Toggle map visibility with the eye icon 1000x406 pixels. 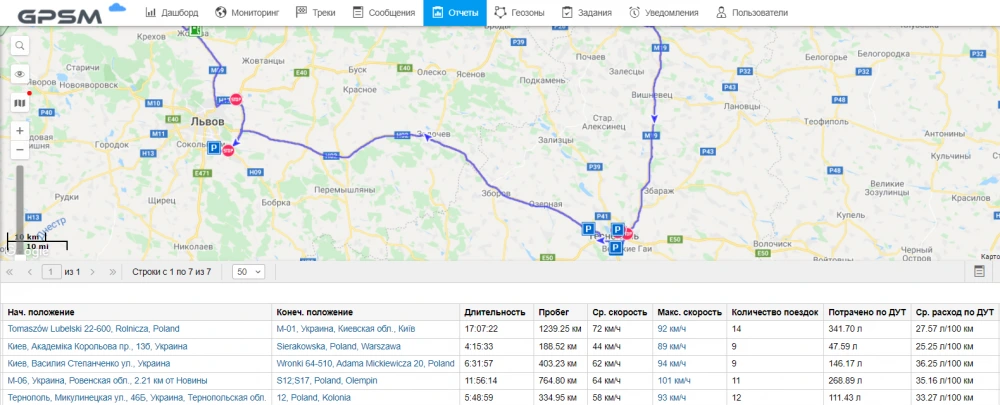20,74
